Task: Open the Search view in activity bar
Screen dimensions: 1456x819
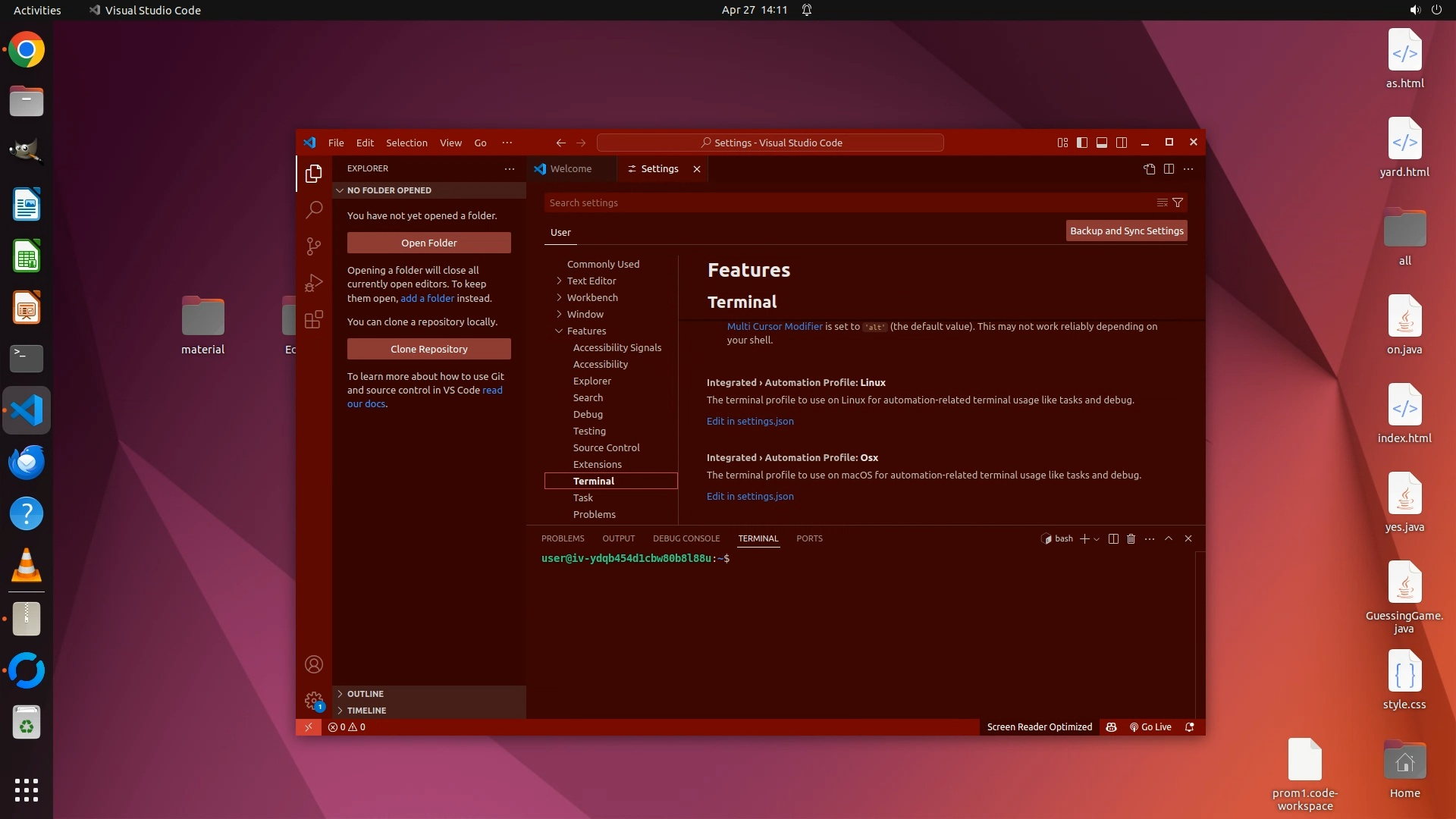Action: pos(314,210)
